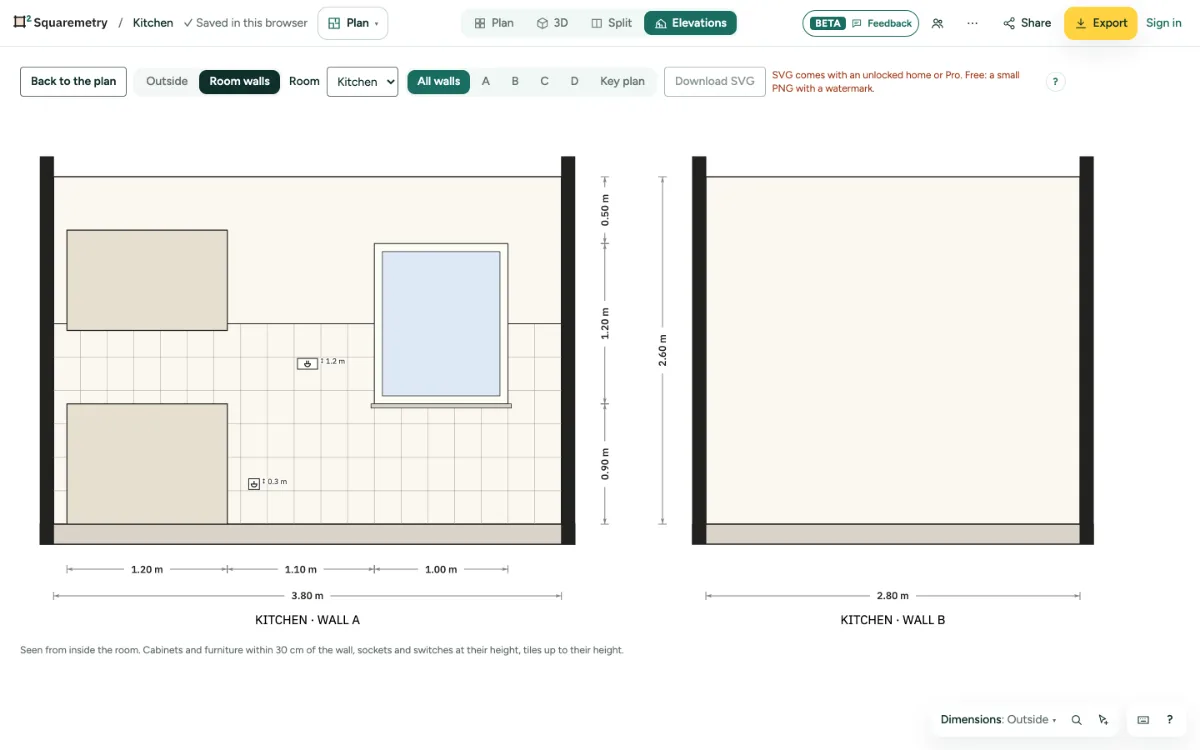Click the 1.00 m dimension label

[441, 569]
